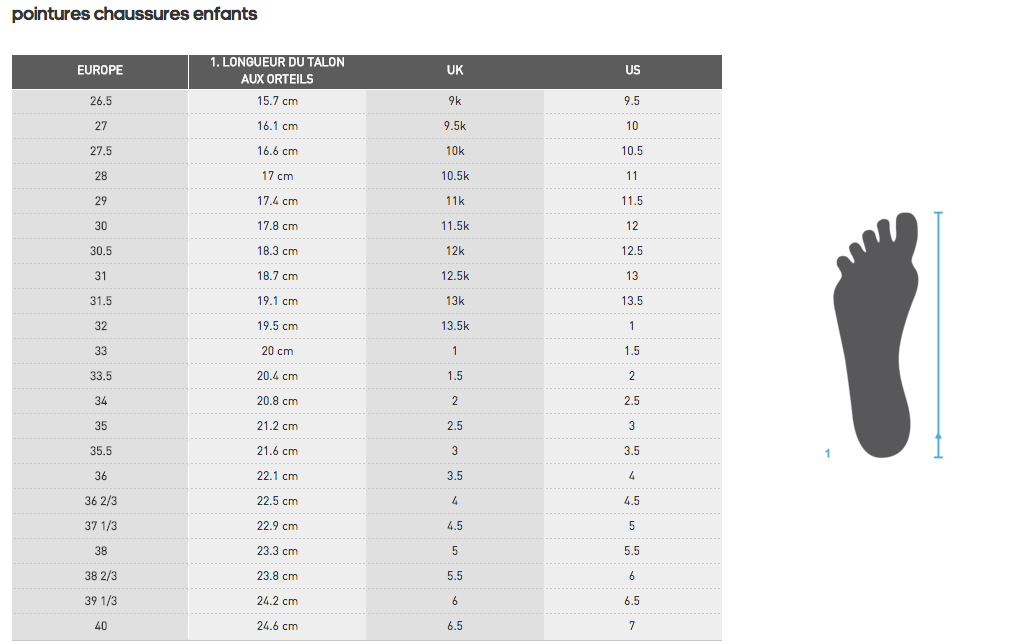Click the pointures chaussures enfants heading

134,14
